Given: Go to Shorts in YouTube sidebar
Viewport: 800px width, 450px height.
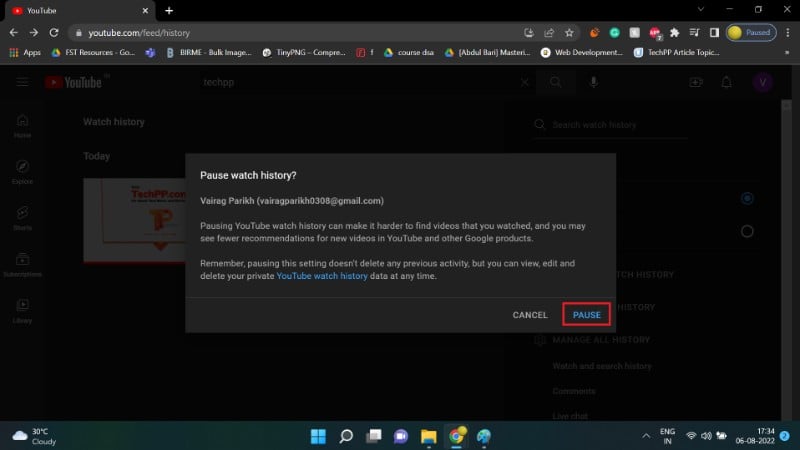Looking at the screenshot, I should [22, 218].
